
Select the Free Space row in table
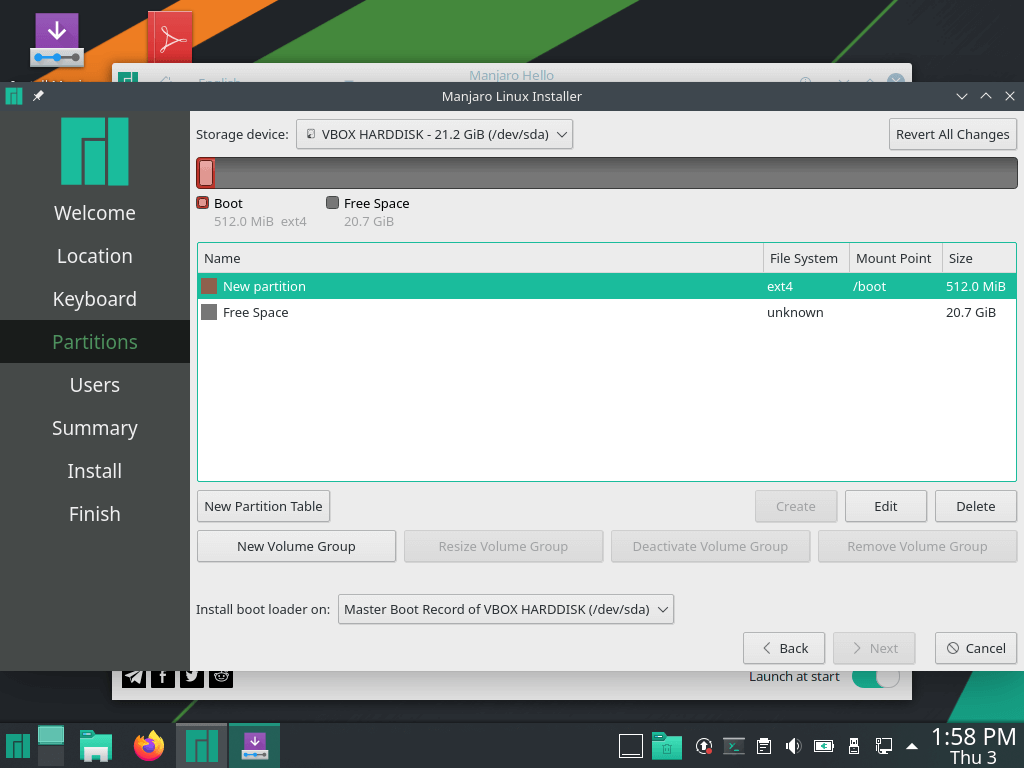tap(607, 312)
